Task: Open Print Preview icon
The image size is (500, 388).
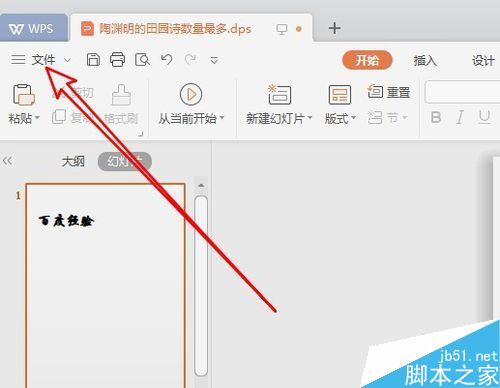Action: tap(142, 60)
